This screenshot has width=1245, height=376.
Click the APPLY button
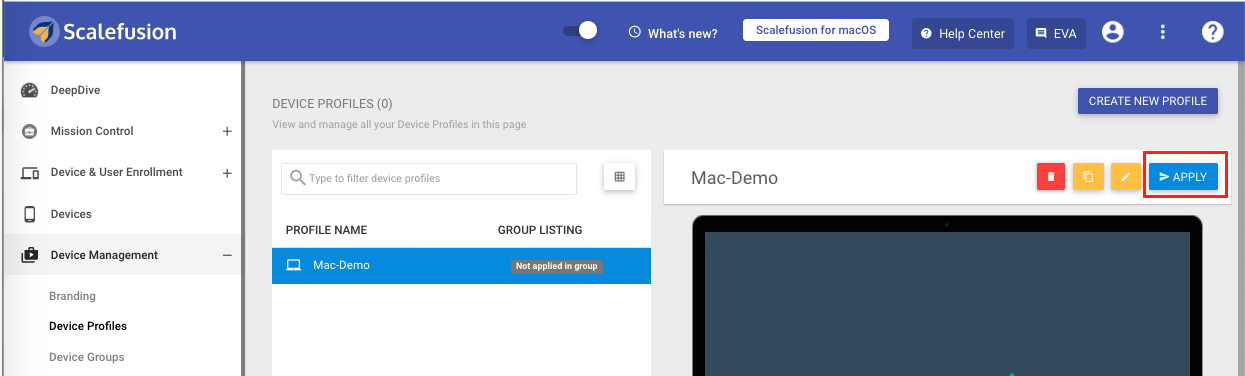tap(1183, 177)
